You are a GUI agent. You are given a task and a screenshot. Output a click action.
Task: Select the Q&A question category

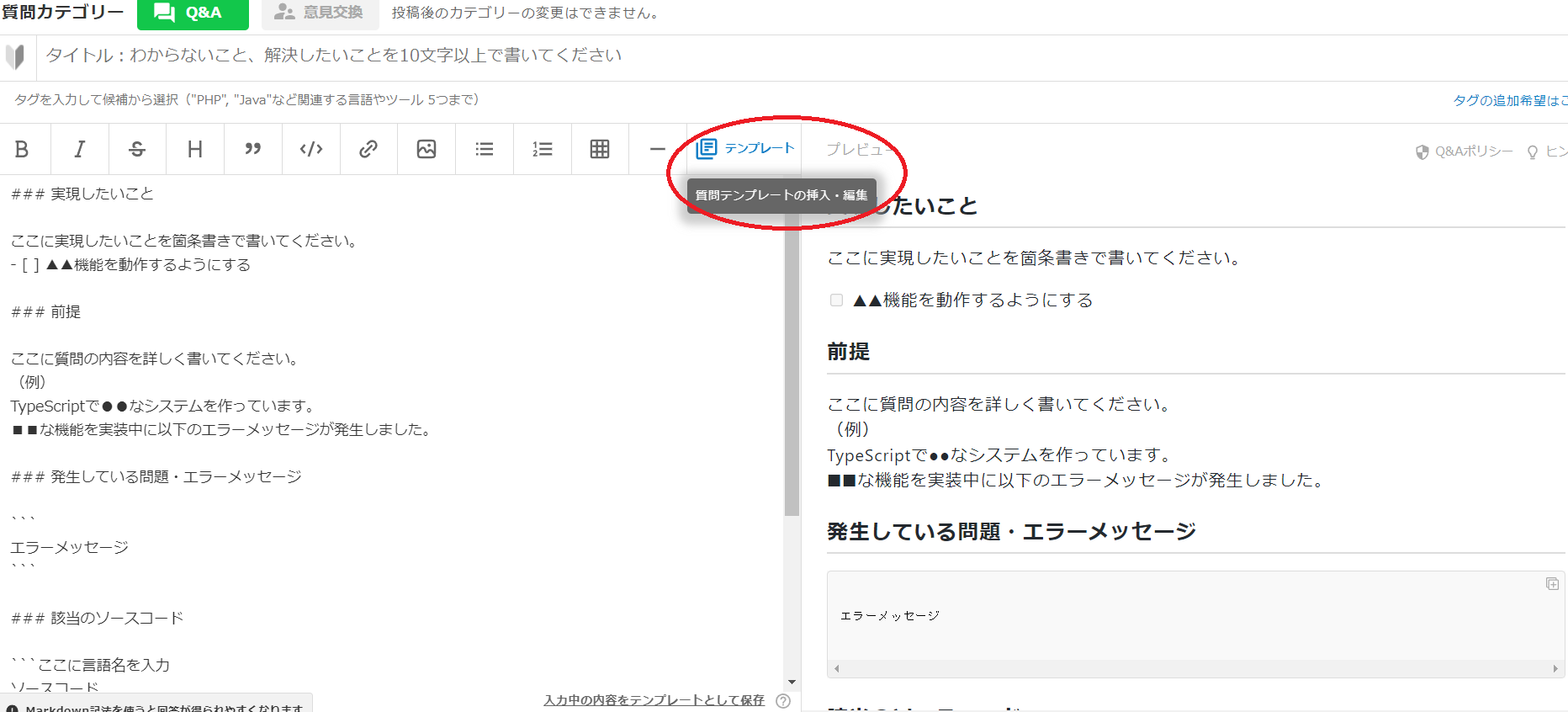[193, 13]
